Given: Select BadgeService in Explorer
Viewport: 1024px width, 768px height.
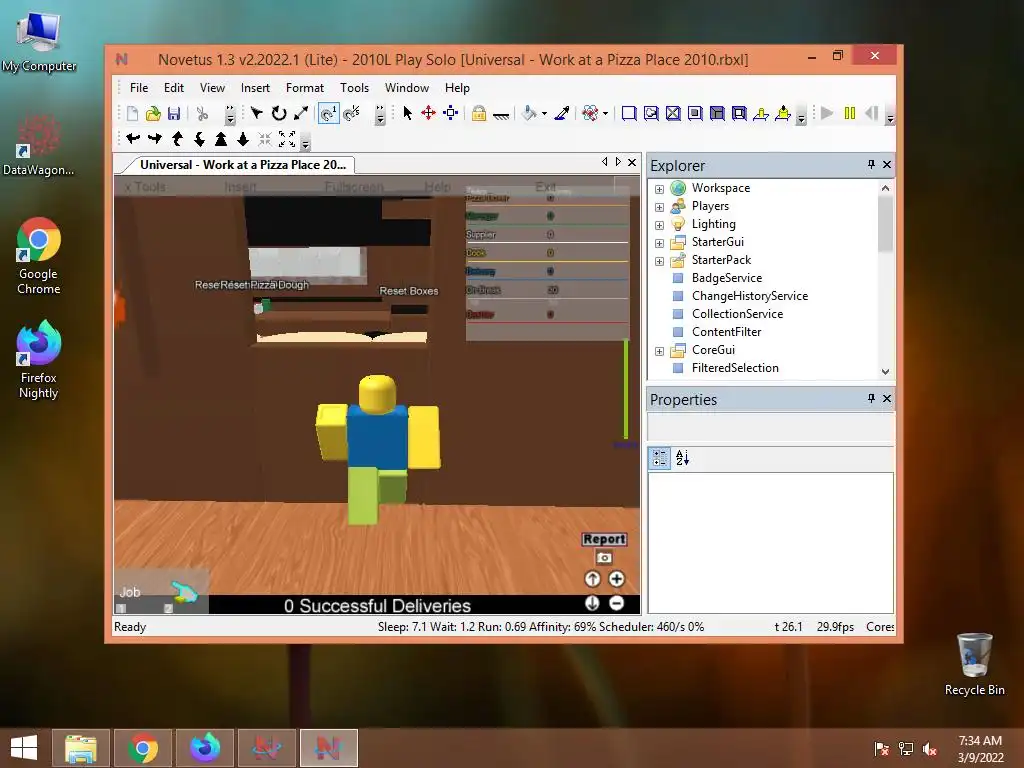Looking at the screenshot, I should click(726, 278).
